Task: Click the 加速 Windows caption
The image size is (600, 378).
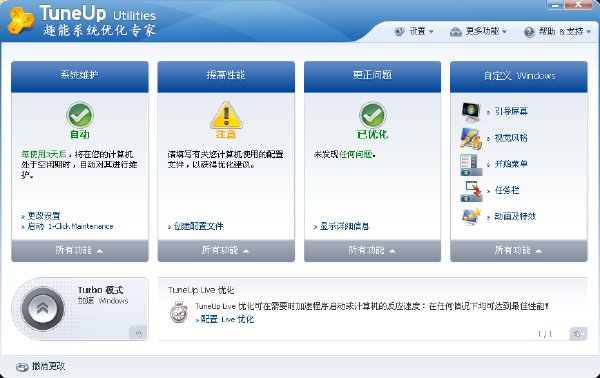Action: 103,301
